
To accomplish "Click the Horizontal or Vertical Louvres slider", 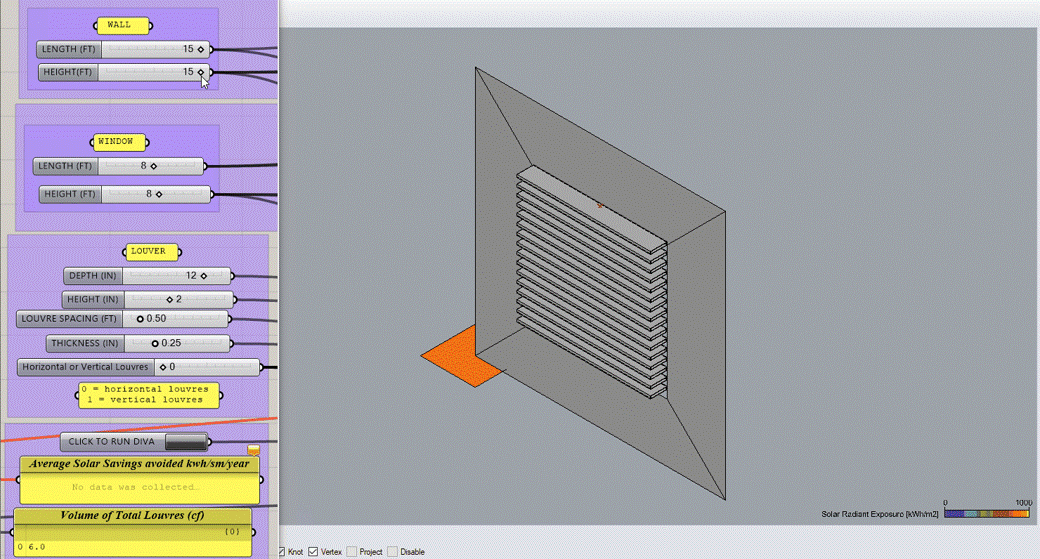I will pyautogui.click(x=139, y=367).
